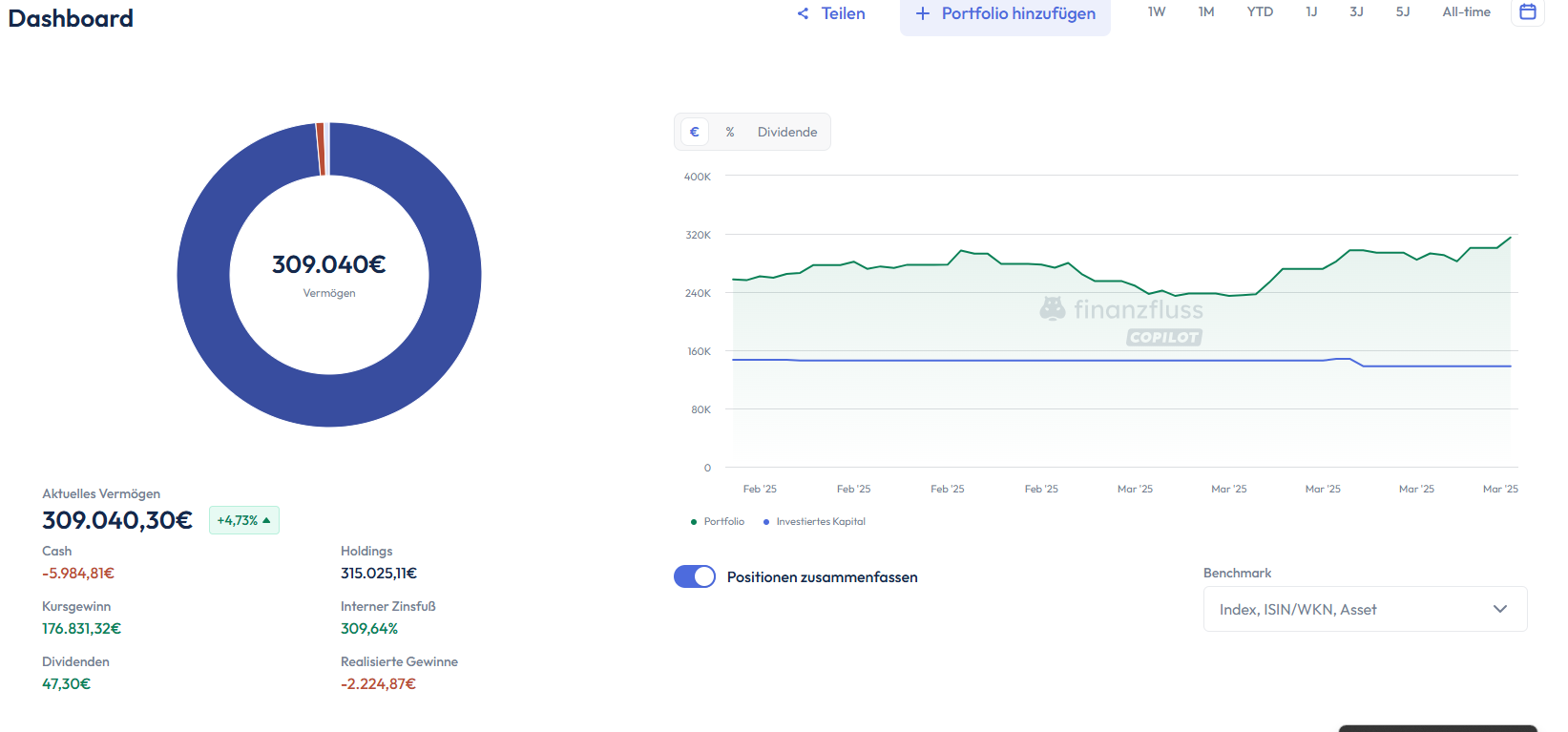1568x732 pixels.
Task: Select the All-time range
Action: [x=1466, y=12]
